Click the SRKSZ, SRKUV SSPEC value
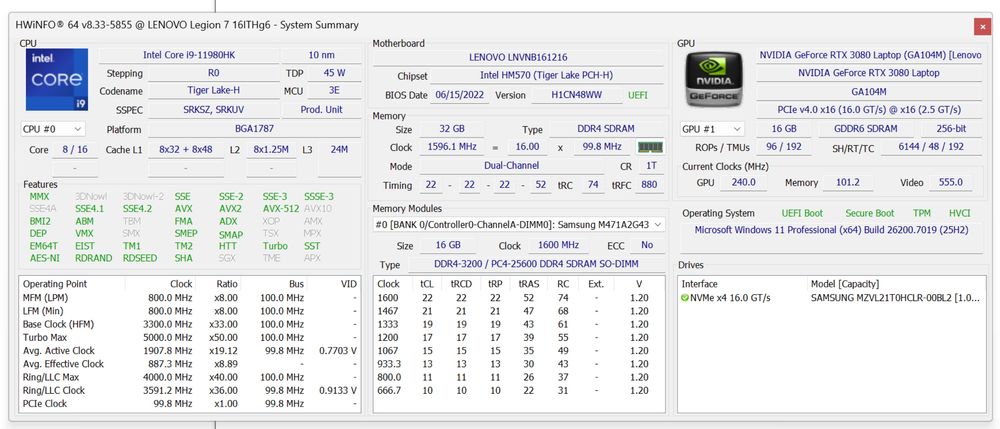 coord(214,110)
